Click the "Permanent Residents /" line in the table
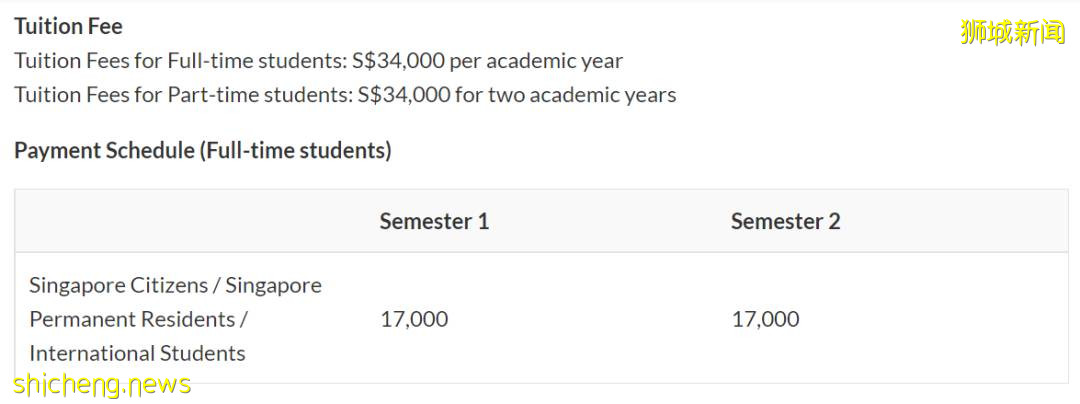1080x404 pixels. [x=138, y=319]
